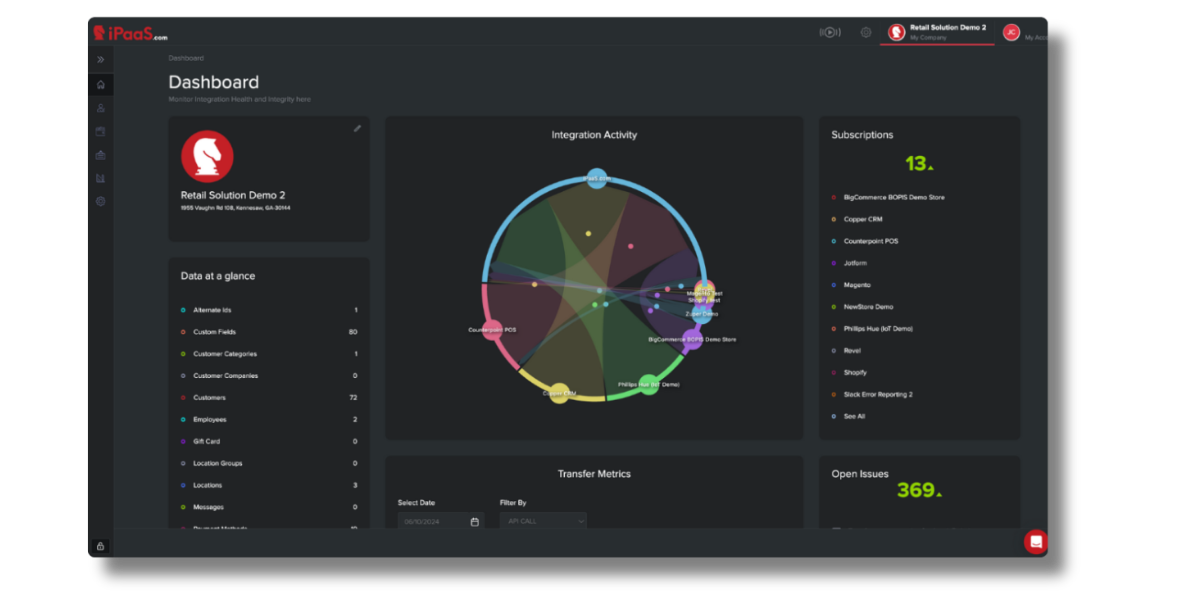The image size is (1200, 600).
Task: Select Counterpoint POS node in chord chart
Action: pyautogui.click(x=492, y=329)
